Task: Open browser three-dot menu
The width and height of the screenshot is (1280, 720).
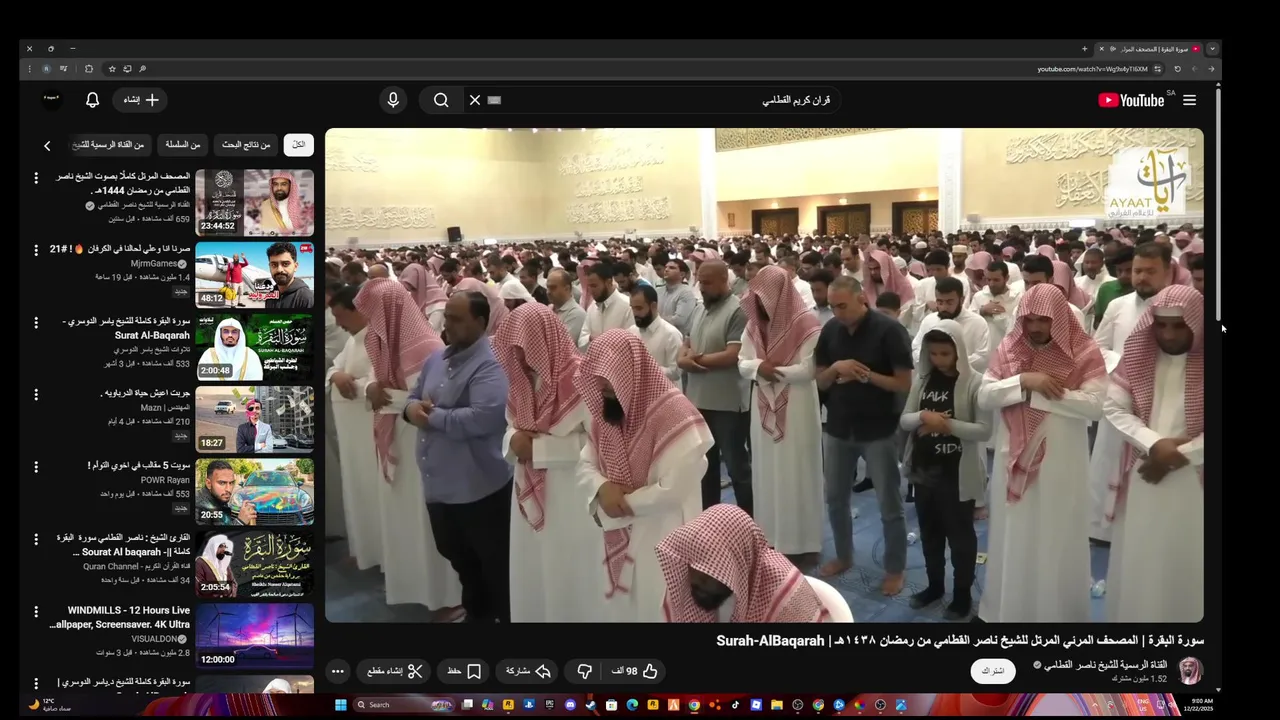Action: coord(30,69)
